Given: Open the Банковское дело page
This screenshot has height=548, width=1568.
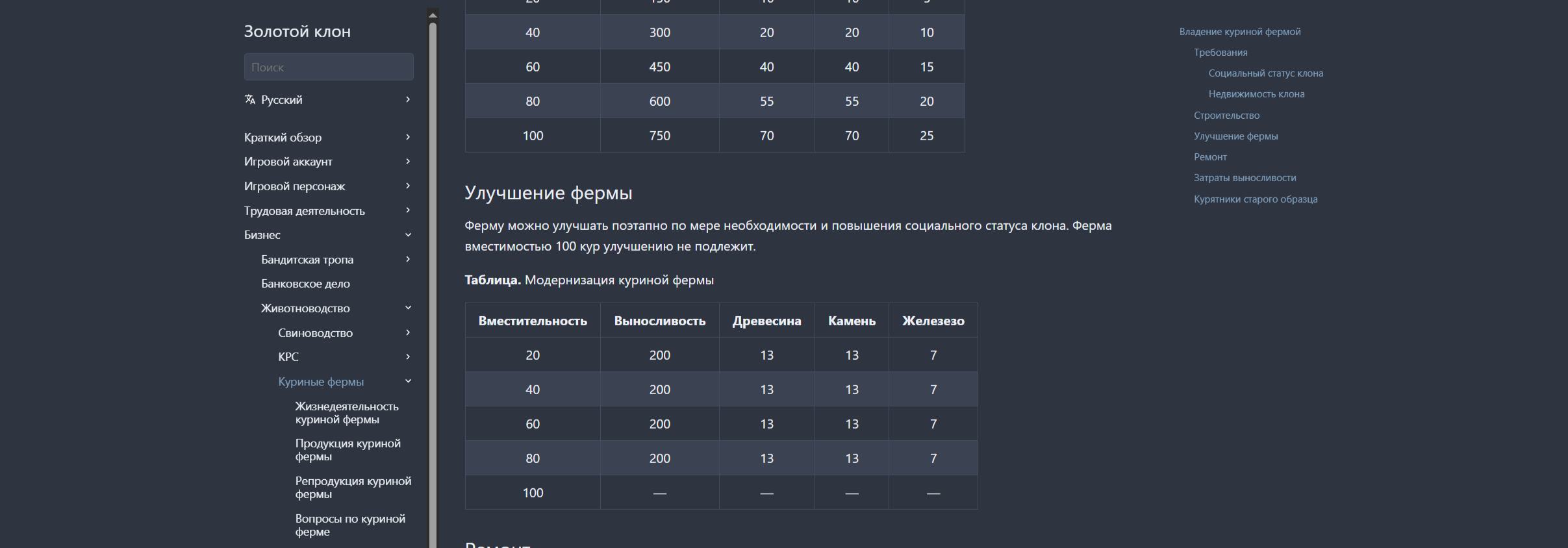Looking at the screenshot, I should 305,284.
